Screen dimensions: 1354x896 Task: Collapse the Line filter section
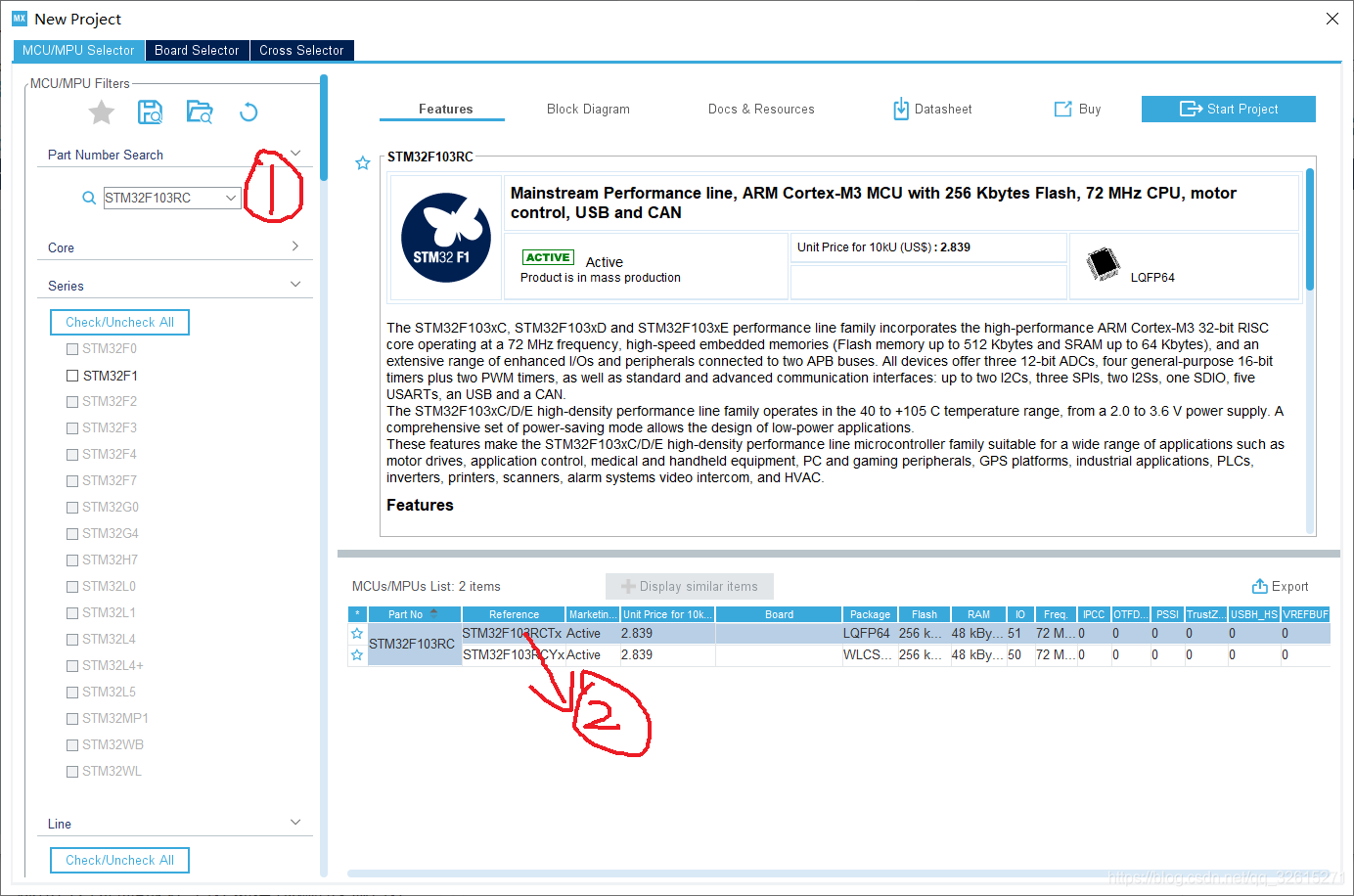295,823
